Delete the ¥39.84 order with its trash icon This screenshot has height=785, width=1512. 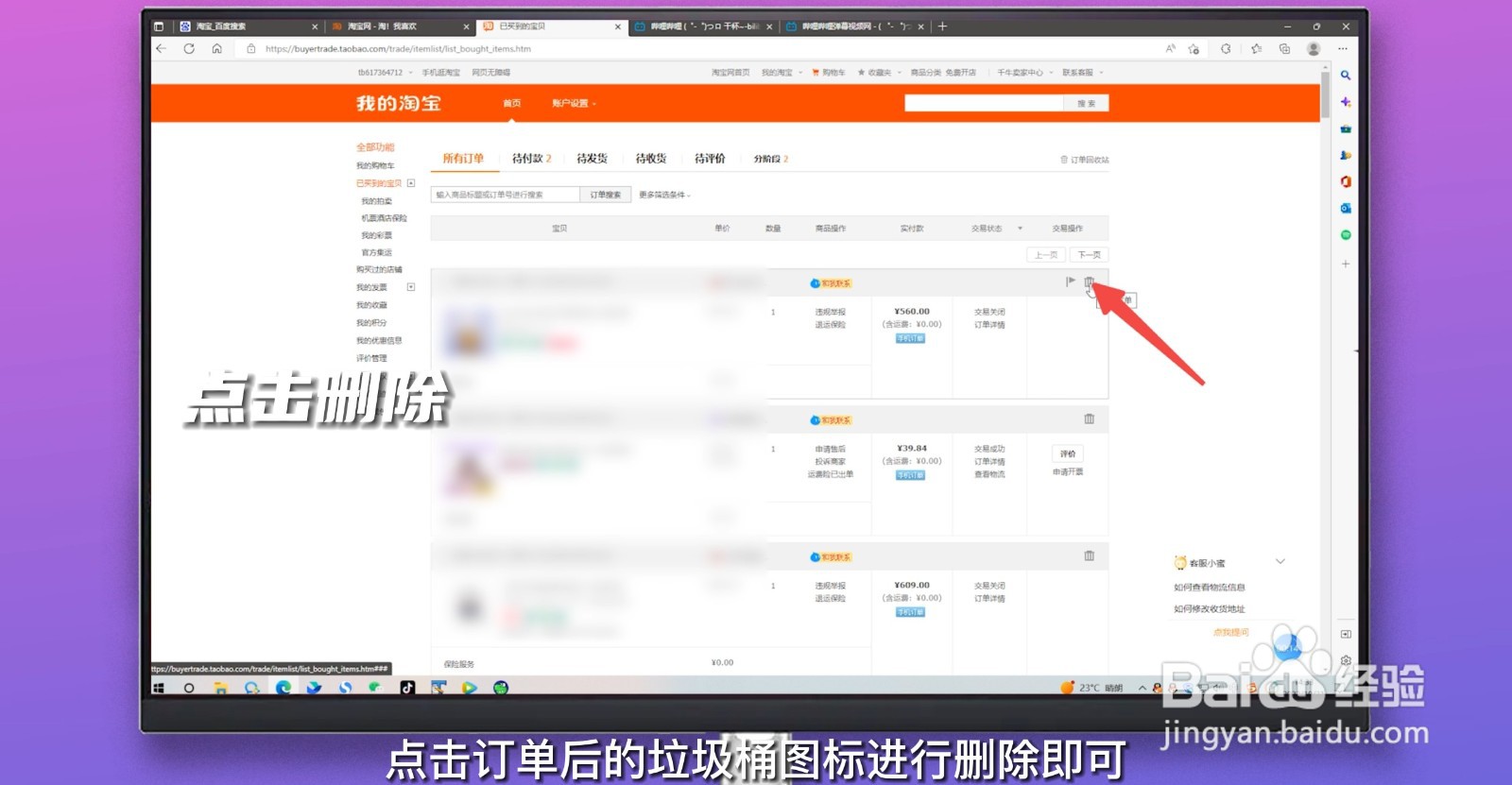(1089, 418)
